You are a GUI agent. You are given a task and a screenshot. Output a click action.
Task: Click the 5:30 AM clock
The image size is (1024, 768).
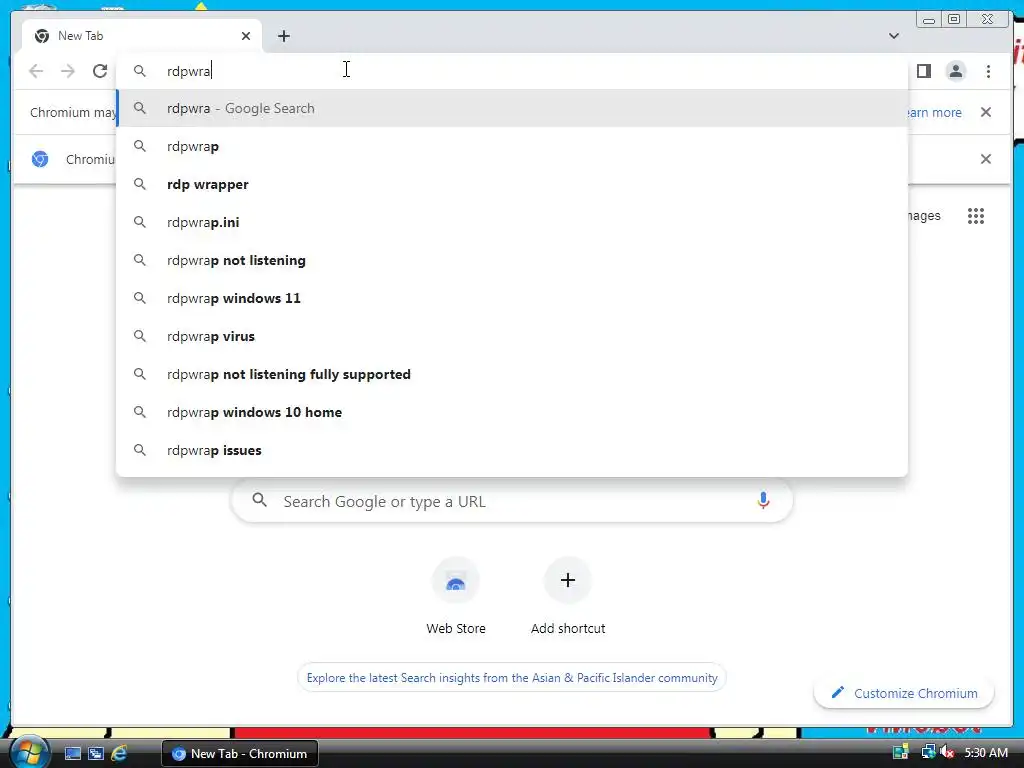pyautogui.click(x=986, y=752)
